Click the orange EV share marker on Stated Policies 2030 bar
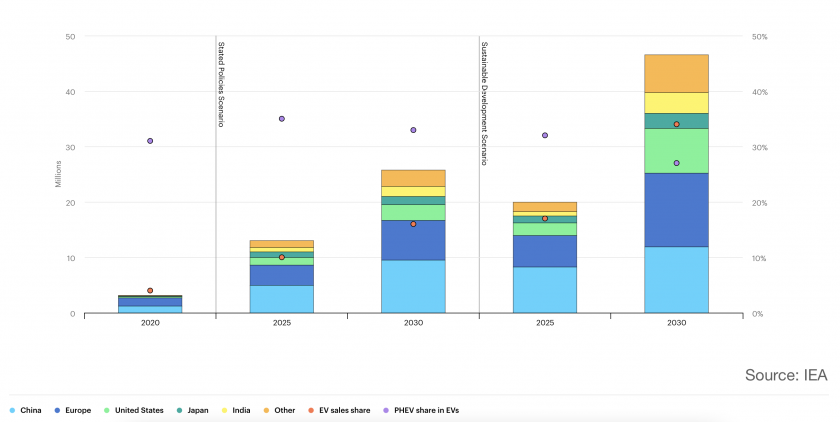Screen dimensions: 840x422 click(x=413, y=224)
